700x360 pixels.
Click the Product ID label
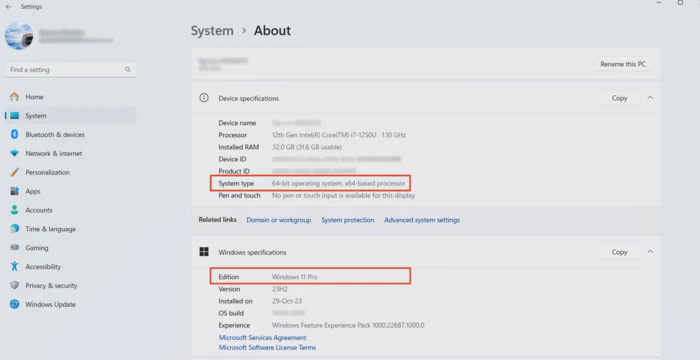(x=234, y=171)
